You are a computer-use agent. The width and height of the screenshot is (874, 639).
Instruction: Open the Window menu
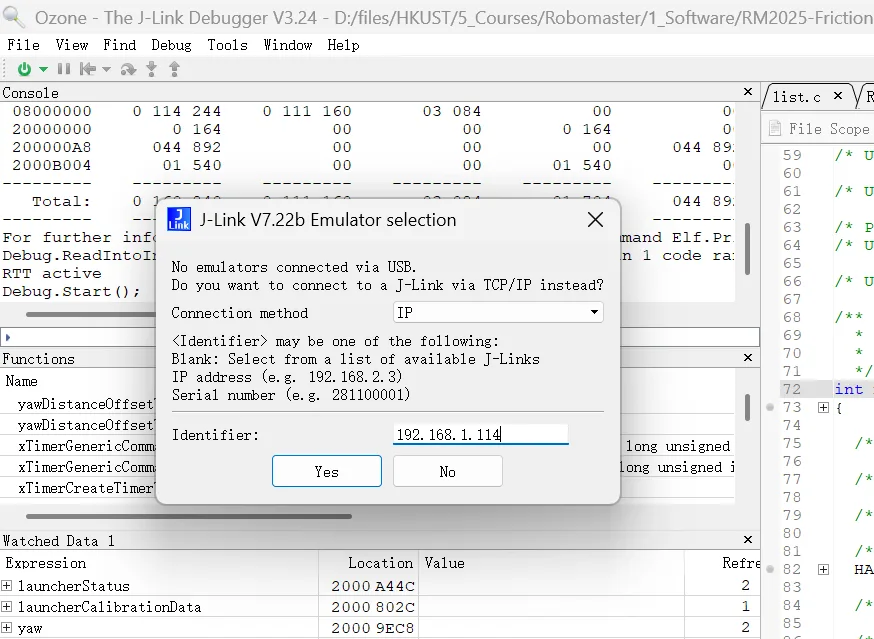click(x=288, y=45)
